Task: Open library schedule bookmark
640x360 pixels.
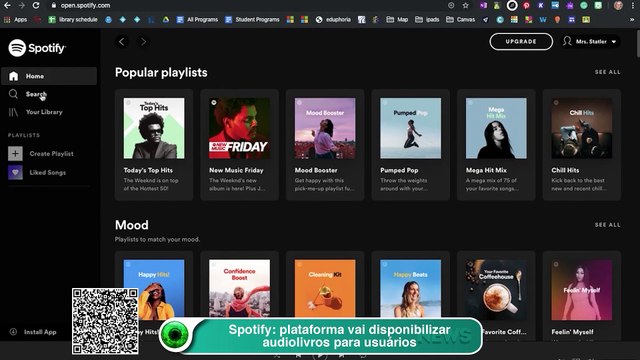Action: [x=73, y=19]
